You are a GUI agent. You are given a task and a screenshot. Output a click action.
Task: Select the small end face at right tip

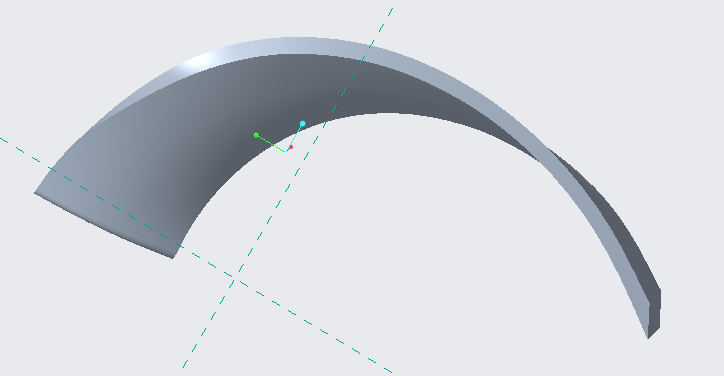point(654,314)
